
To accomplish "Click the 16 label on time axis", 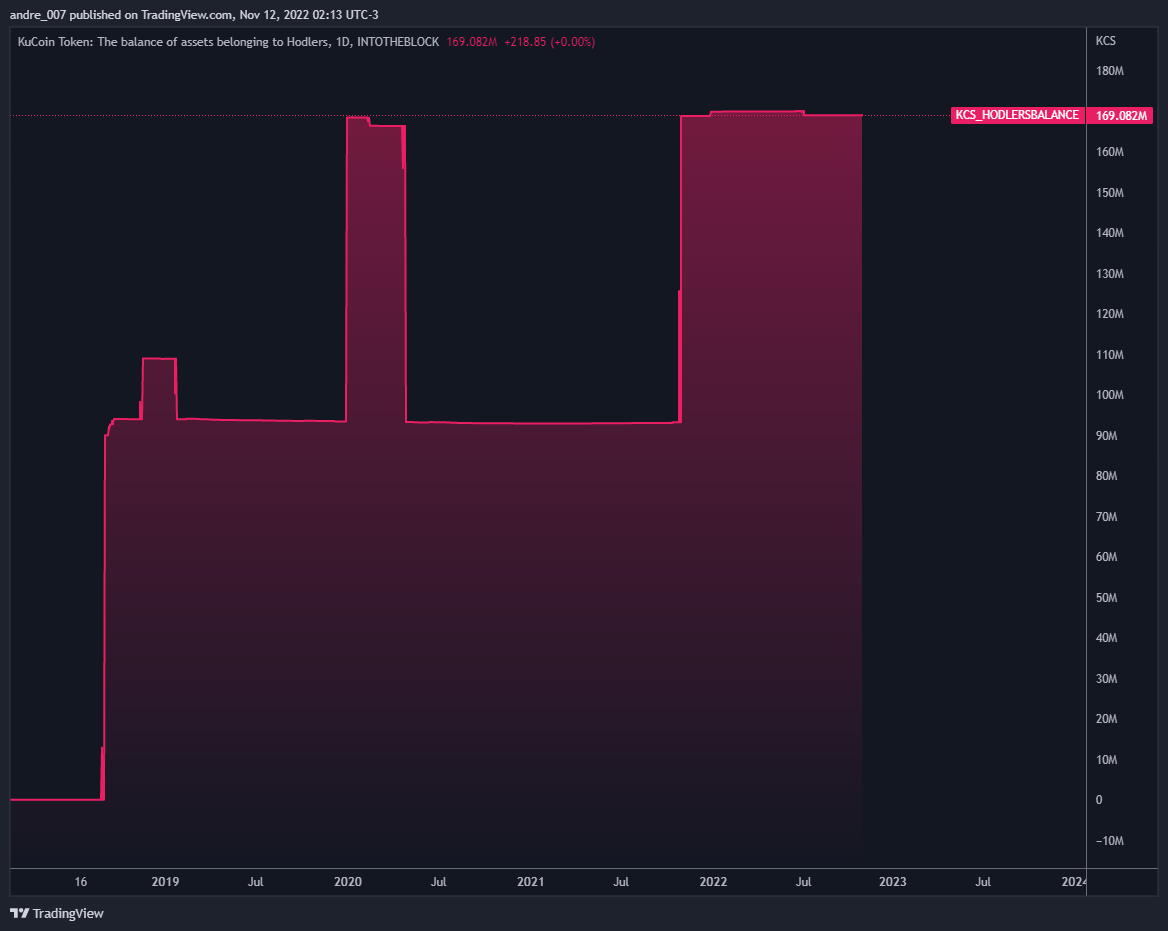I will [x=80, y=882].
